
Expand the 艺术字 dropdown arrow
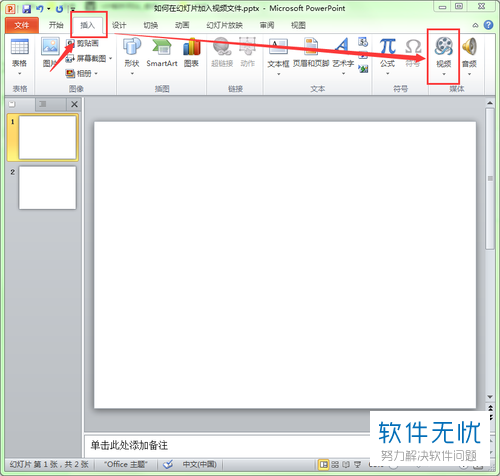pyautogui.click(x=343, y=73)
